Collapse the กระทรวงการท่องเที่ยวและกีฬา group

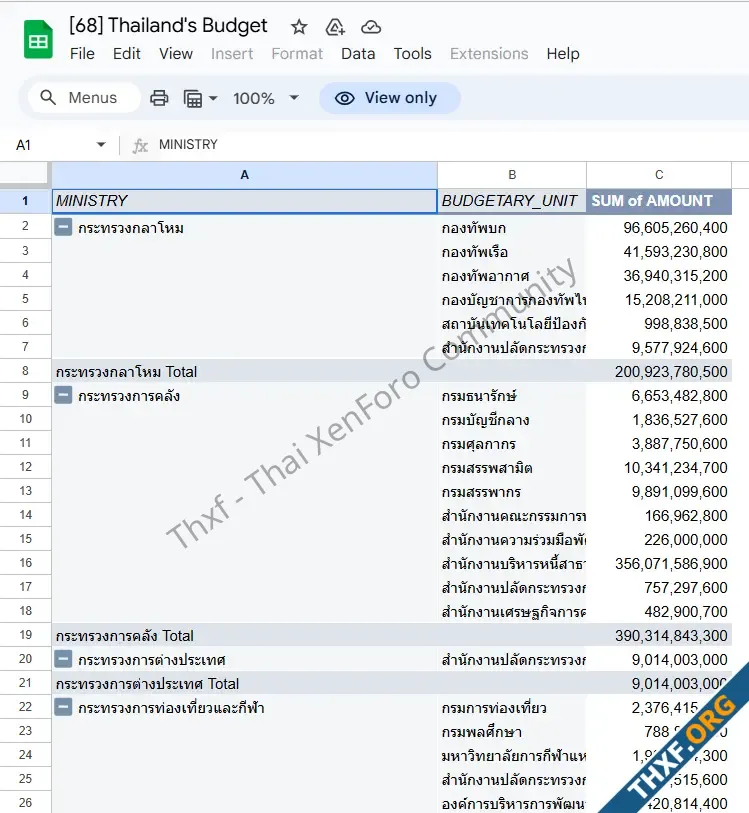tap(63, 707)
